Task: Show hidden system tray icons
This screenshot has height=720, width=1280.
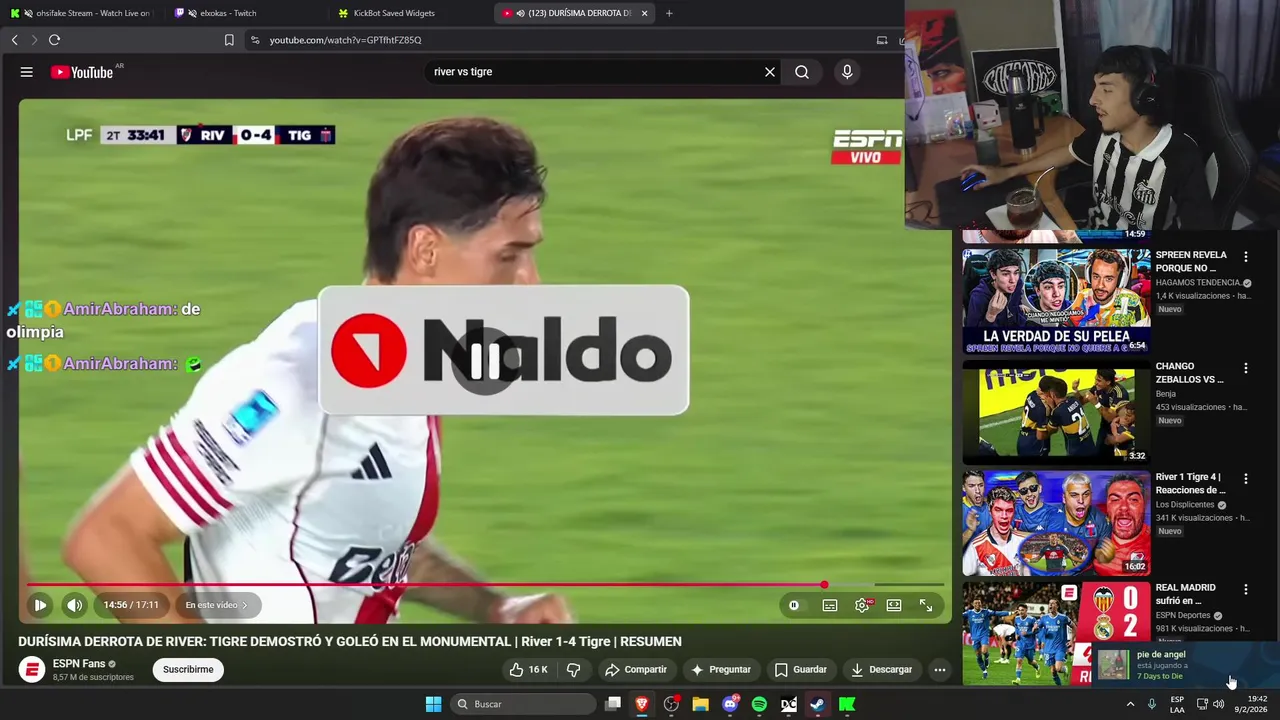Action: pyautogui.click(x=1131, y=704)
